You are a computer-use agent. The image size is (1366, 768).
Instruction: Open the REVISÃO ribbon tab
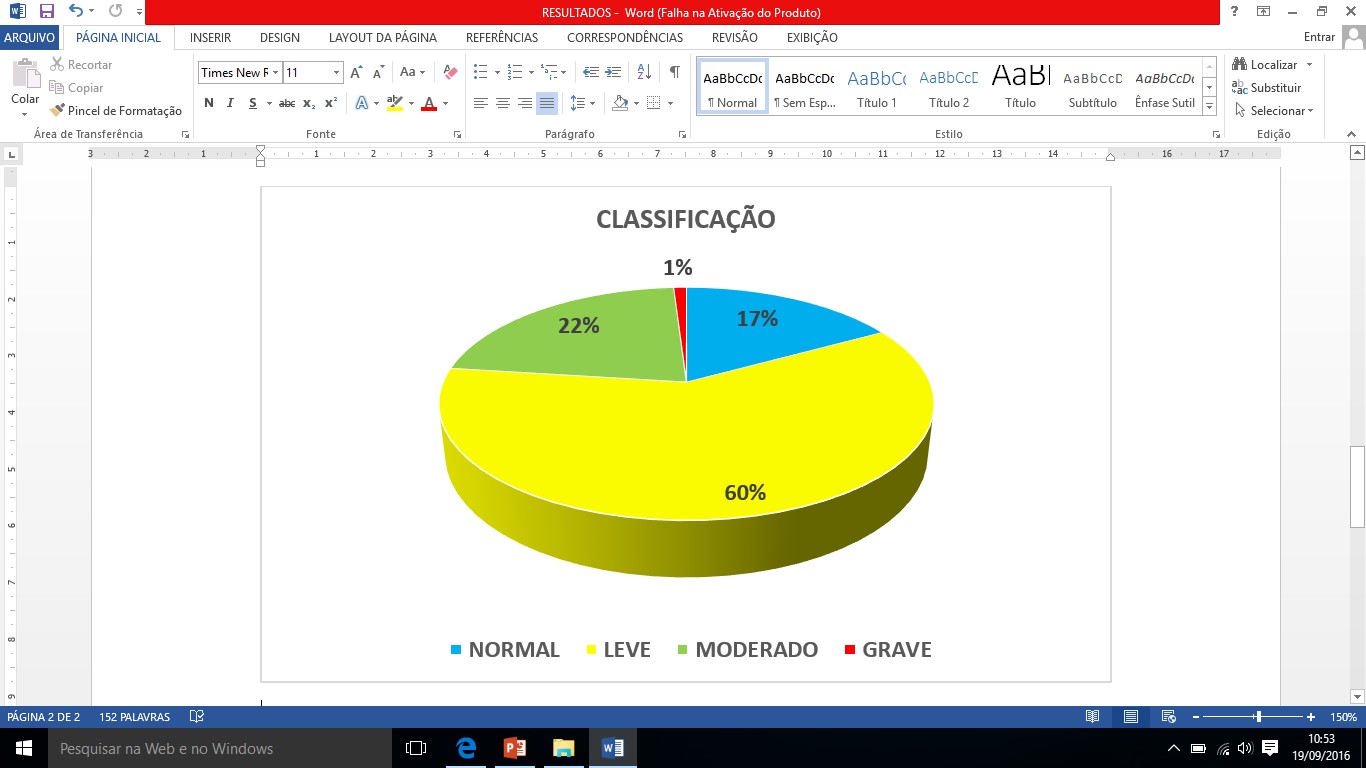[x=734, y=38]
